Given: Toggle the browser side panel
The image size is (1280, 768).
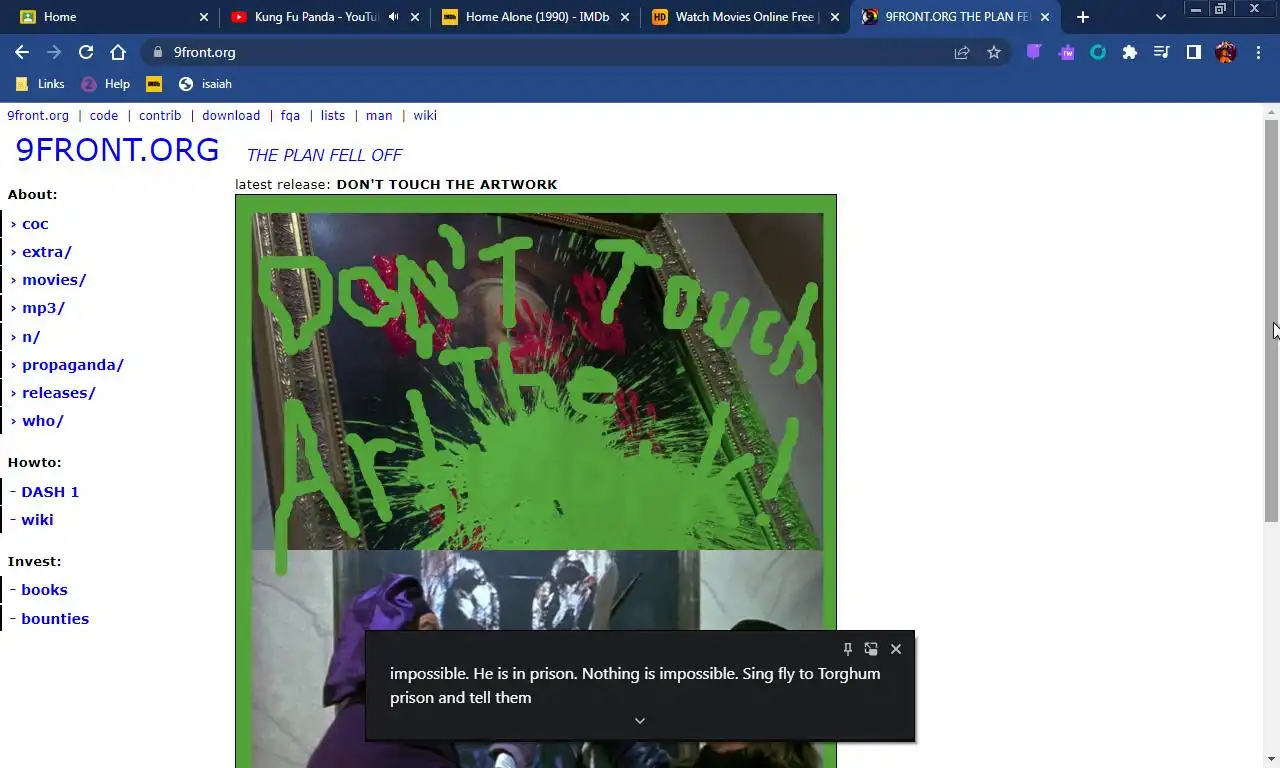Looking at the screenshot, I should pyautogui.click(x=1194, y=52).
